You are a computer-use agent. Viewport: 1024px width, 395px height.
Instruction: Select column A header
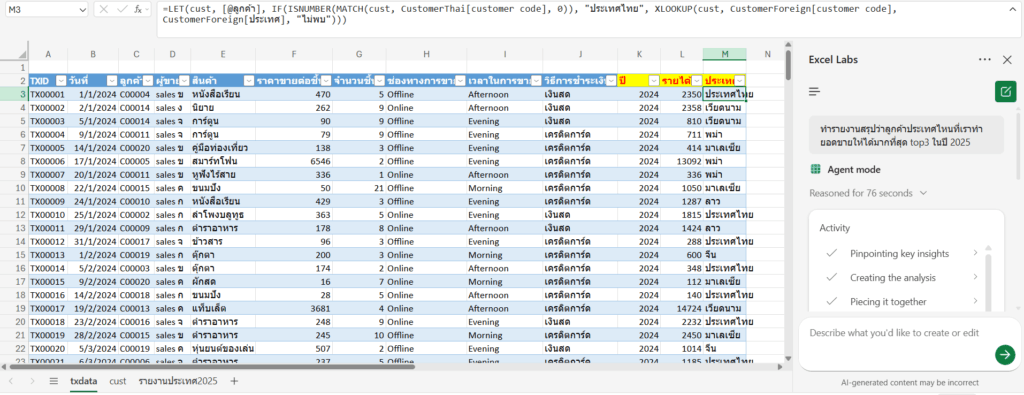48,54
